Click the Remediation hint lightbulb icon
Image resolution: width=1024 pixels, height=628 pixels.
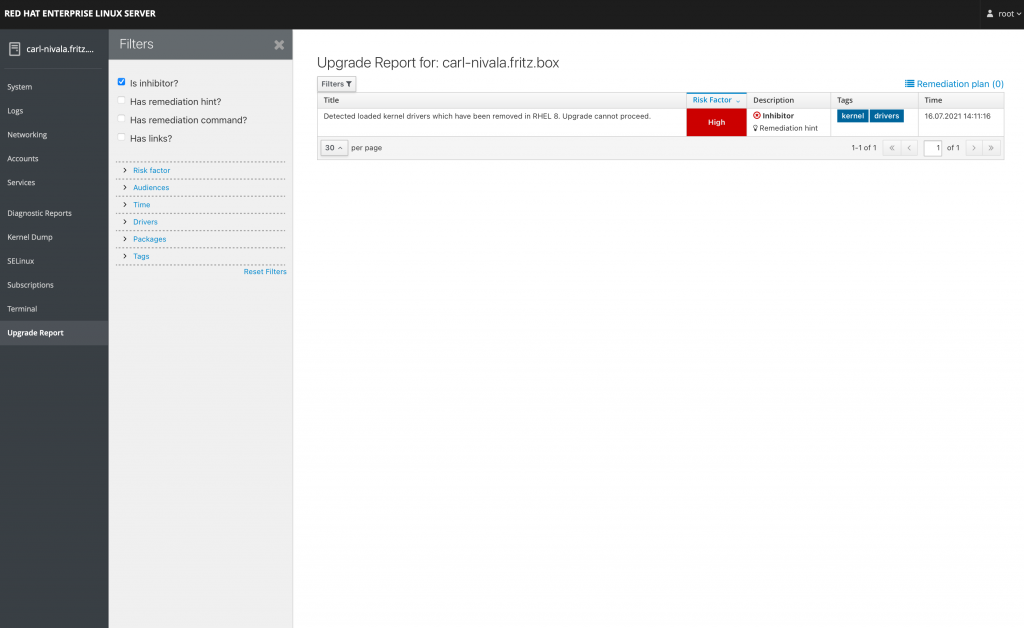(x=756, y=129)
